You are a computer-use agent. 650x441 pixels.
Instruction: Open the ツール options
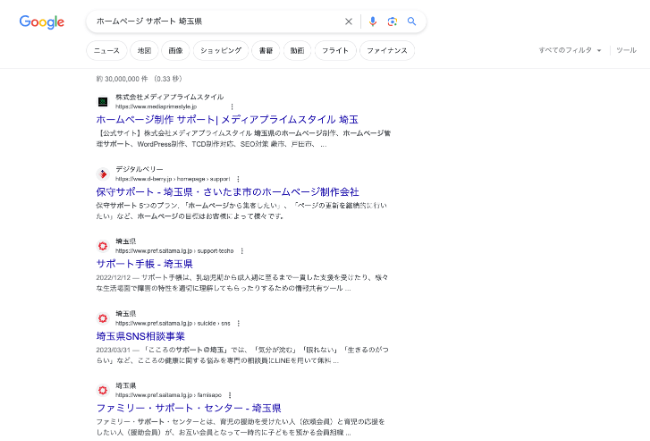(626, 50)
